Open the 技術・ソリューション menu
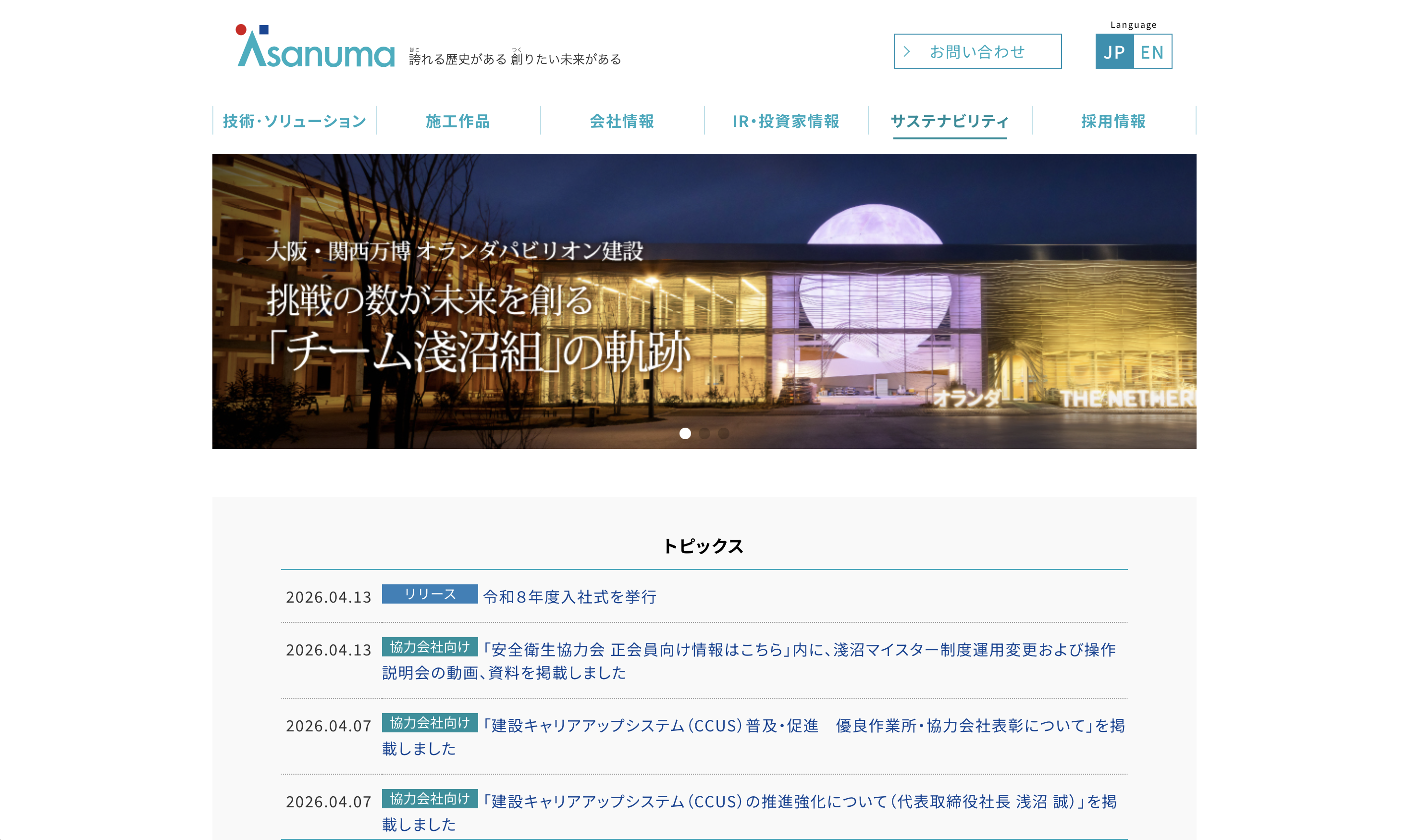Viewport: 1408px width, 840px height. coord(294,121)
